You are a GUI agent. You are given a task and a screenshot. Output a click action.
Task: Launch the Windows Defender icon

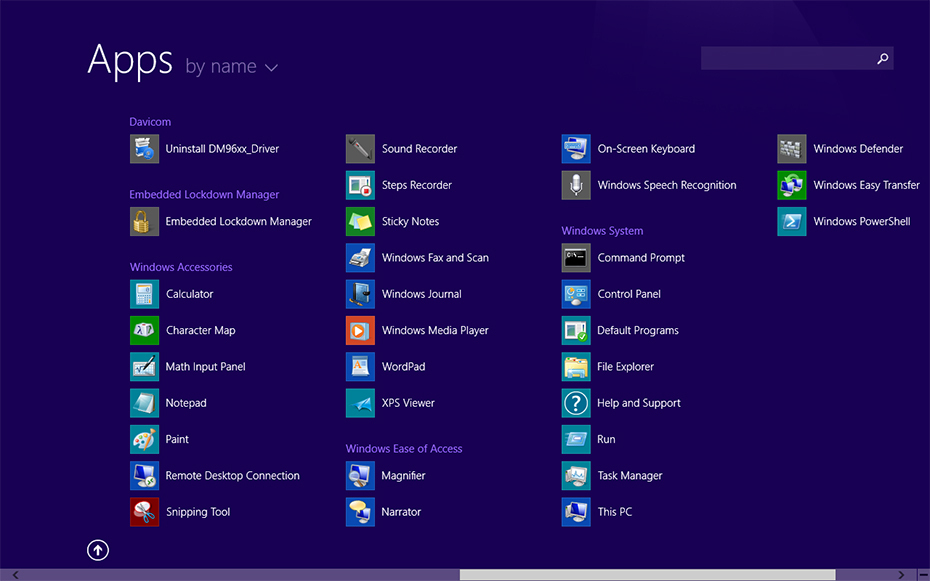792,149
